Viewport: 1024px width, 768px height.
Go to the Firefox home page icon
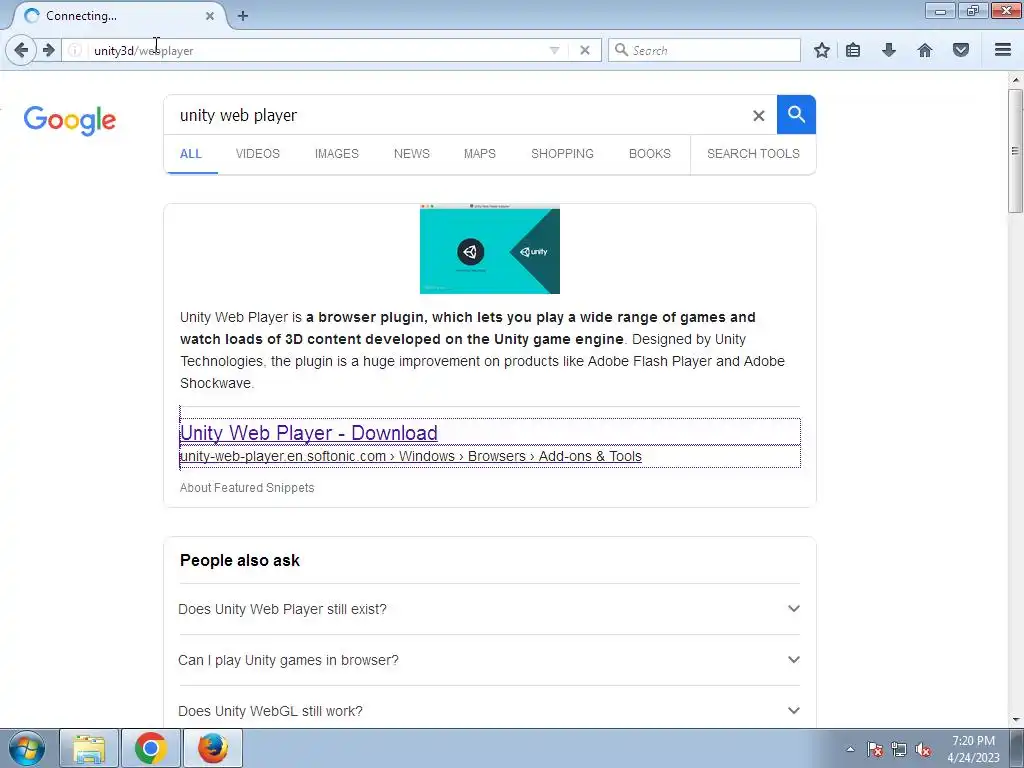(x=925, y=50)
